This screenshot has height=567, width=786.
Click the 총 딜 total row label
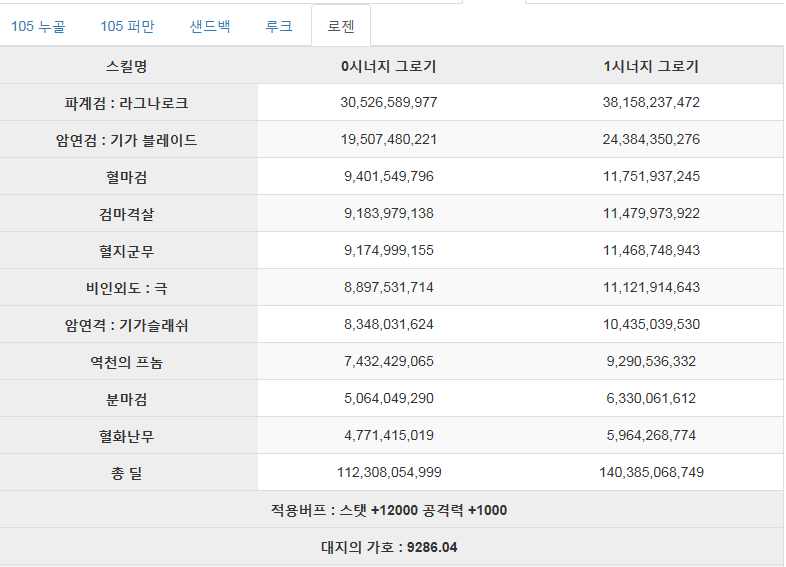(x=126, y=473)
